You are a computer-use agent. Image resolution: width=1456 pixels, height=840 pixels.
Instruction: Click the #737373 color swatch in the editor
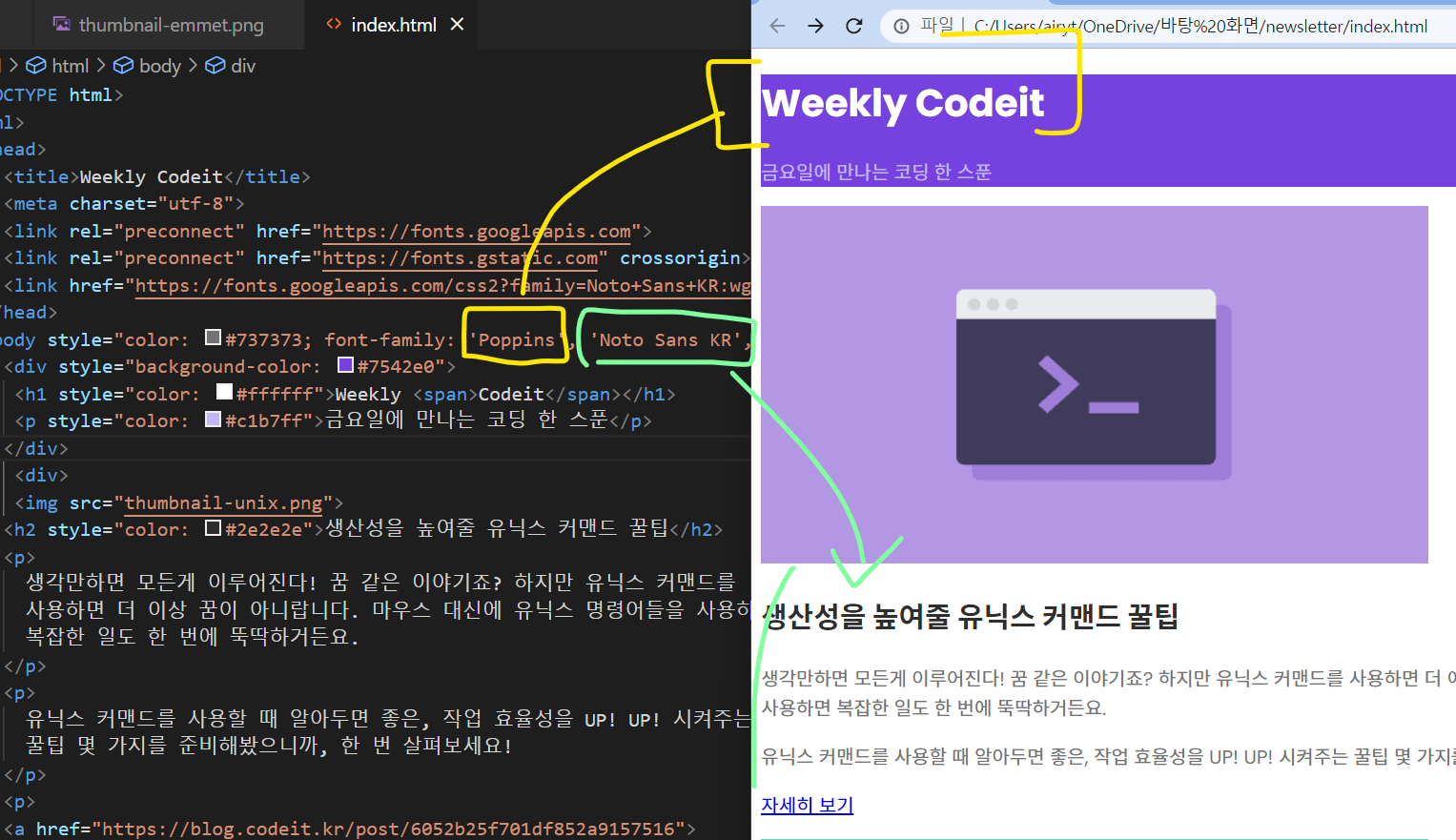214,338
